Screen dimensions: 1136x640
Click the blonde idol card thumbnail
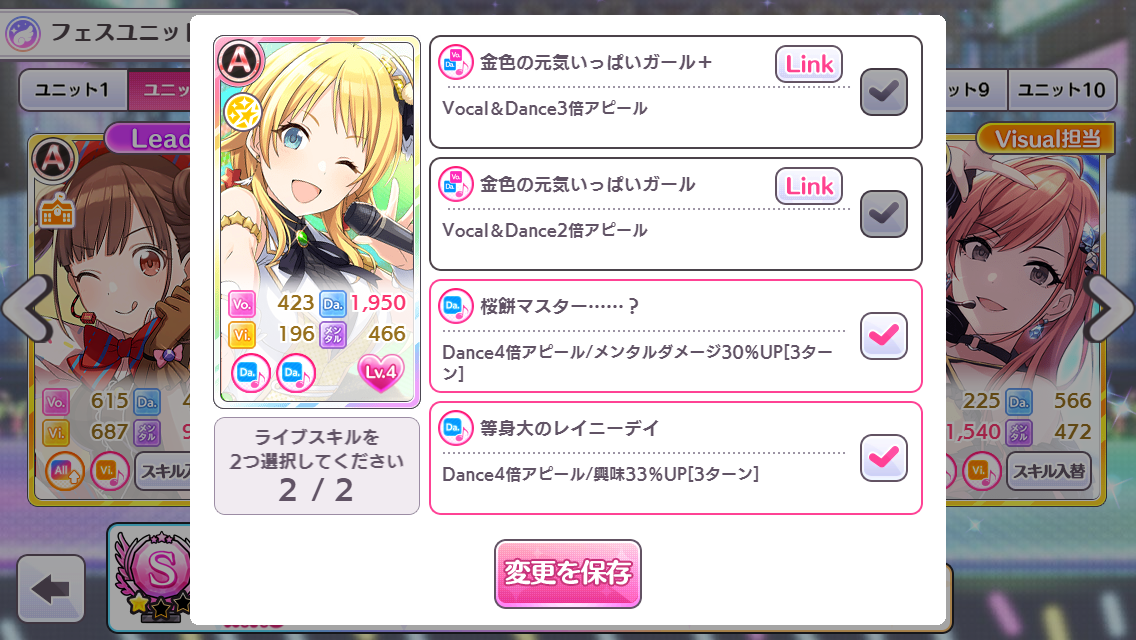(x=317, y=222)
